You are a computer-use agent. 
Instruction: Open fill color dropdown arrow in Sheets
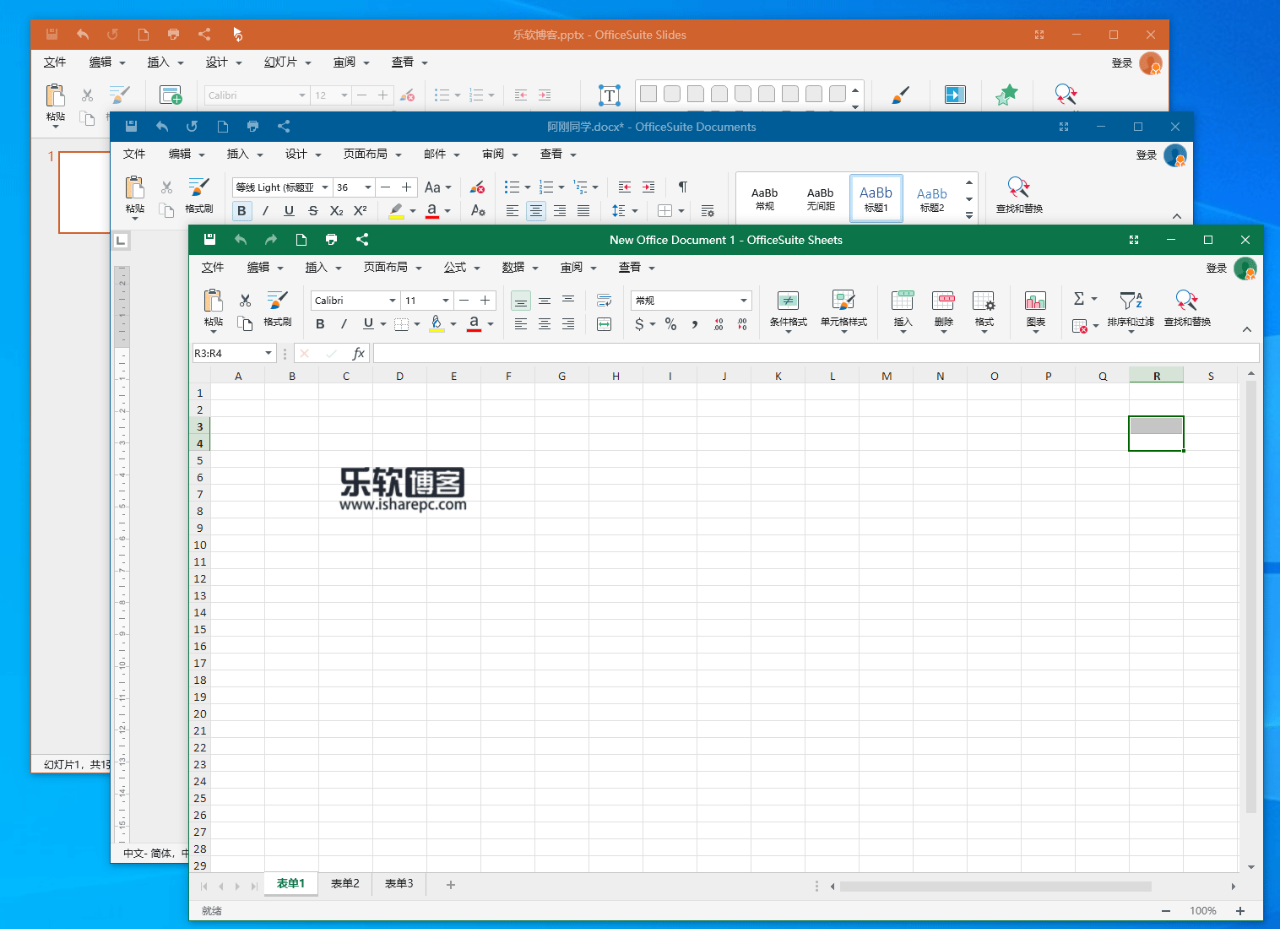coord(453,324)
